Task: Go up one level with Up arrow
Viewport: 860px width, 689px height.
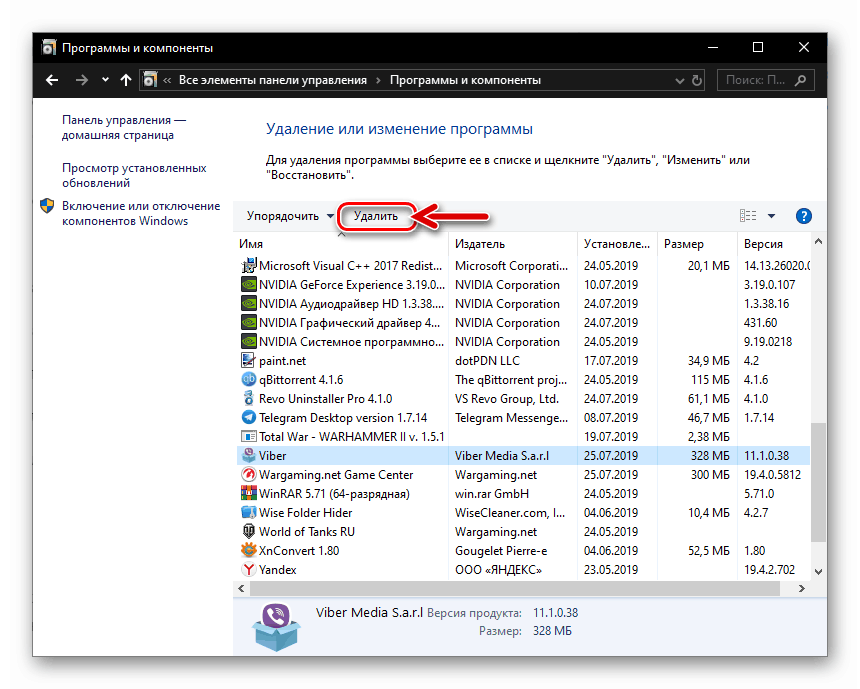Action: 126,80
